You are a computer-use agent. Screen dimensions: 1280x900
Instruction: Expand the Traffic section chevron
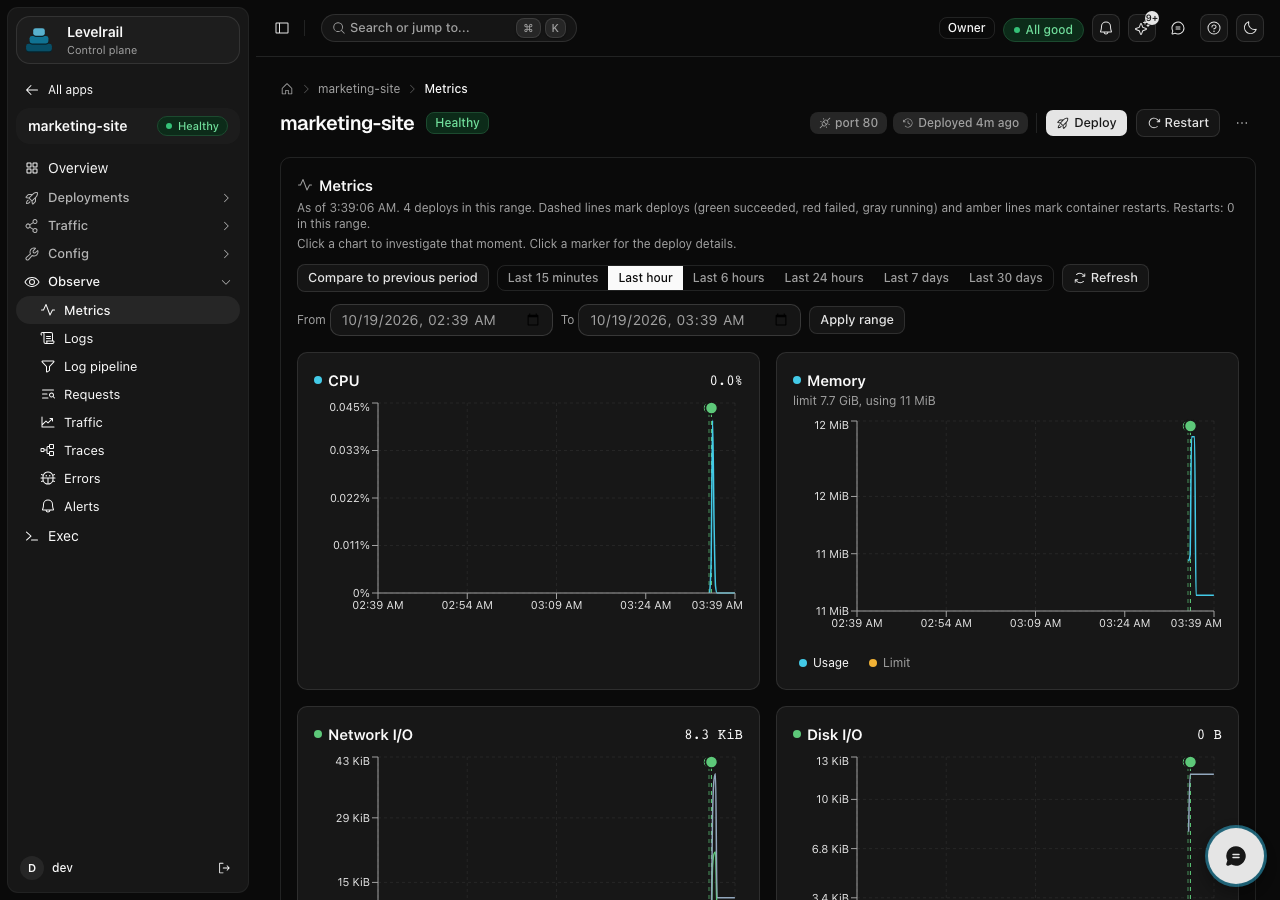coord(226,226)
